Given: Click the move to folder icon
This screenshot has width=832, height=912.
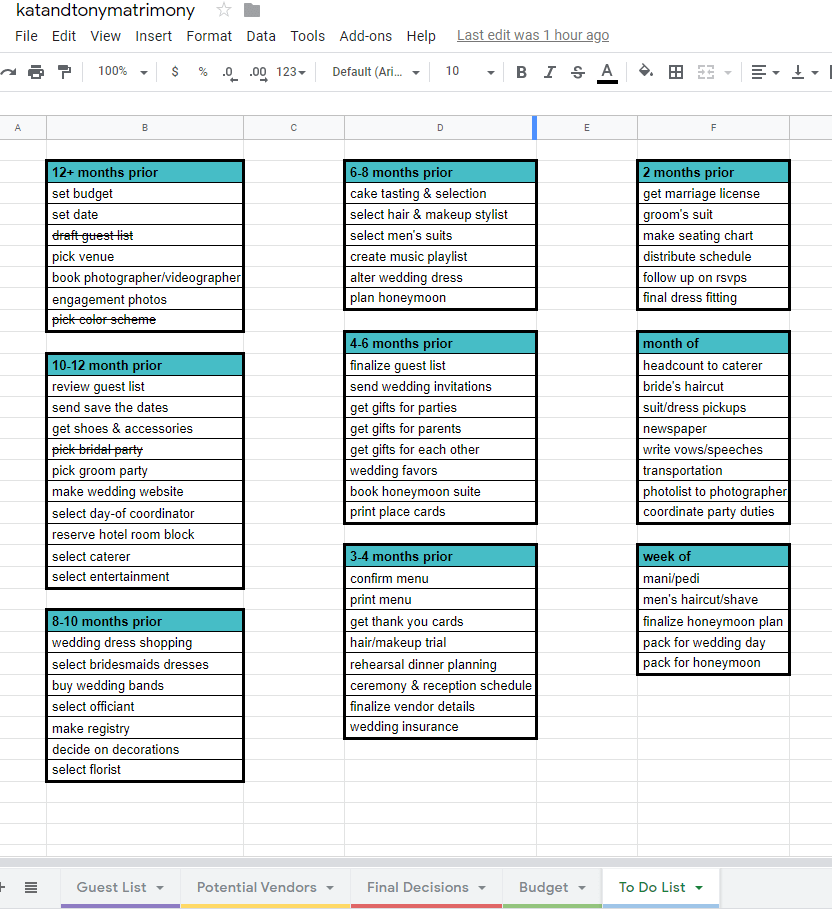Looking at the screenshot, I should pos(252,10).
